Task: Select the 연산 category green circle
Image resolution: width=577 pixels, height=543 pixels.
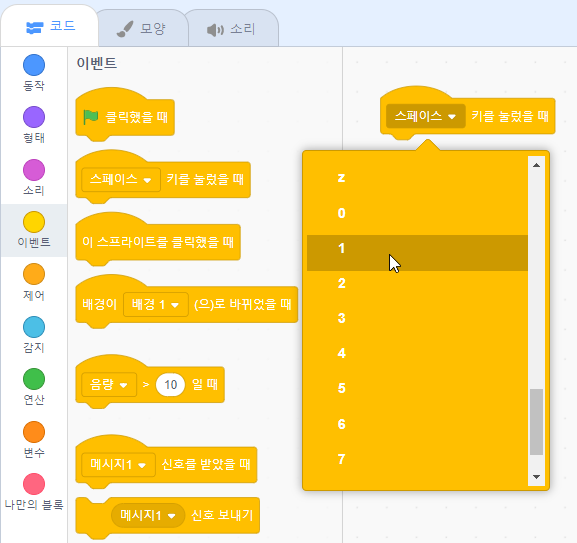Action: (34, 379)
